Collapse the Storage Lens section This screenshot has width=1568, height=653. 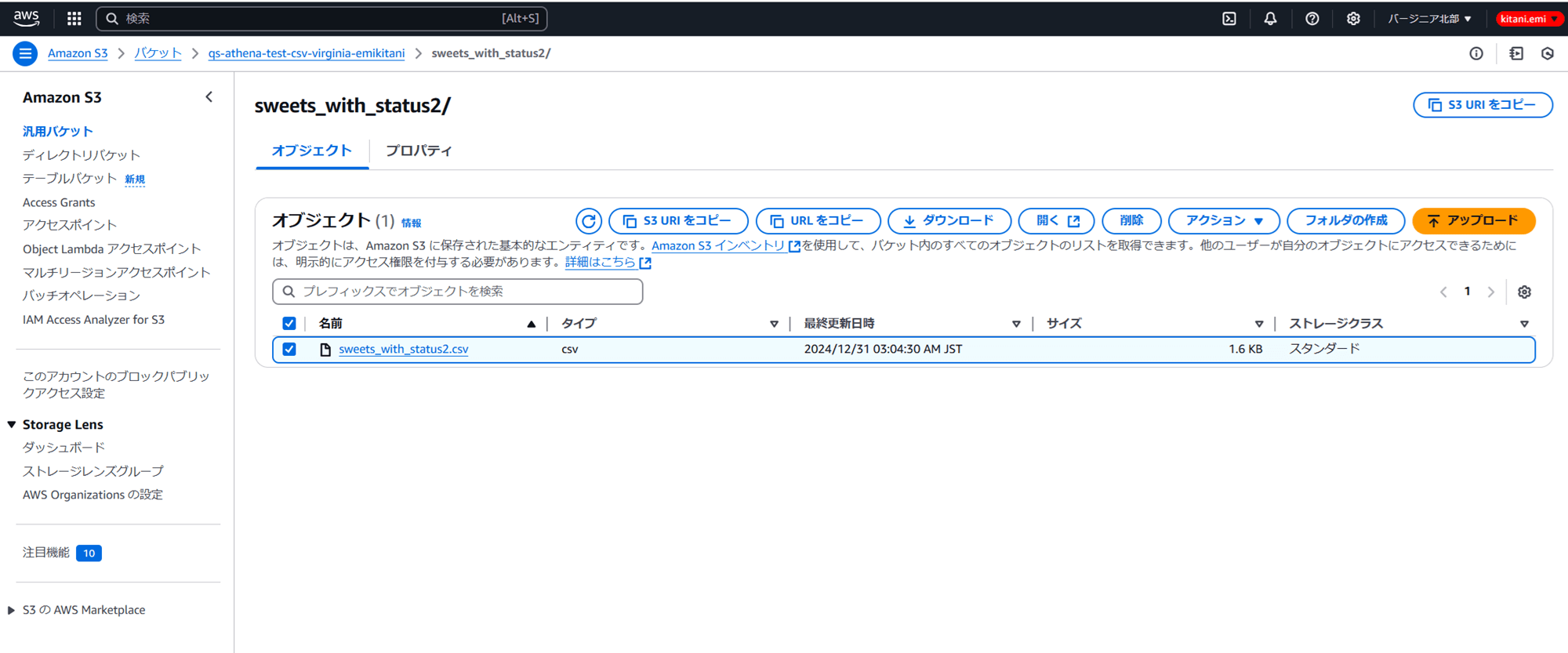pos(12,424)
